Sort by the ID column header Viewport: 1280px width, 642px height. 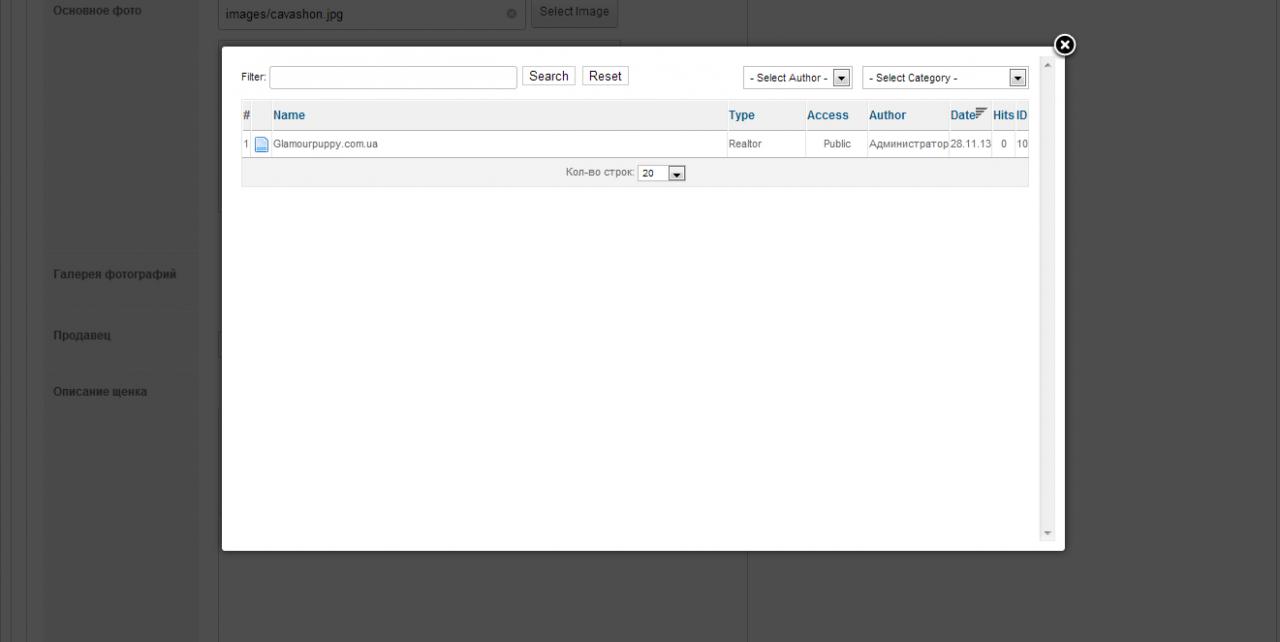pyautogui.click(x=1022, y=115)
